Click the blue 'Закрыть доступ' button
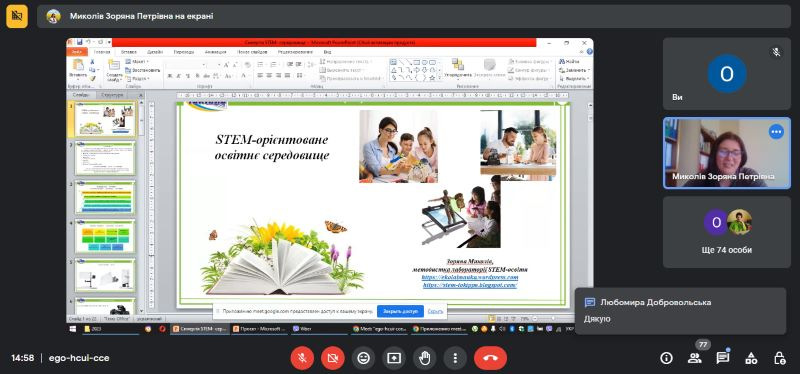This screenshot has width=800, height=374. [x=400, y=311]
